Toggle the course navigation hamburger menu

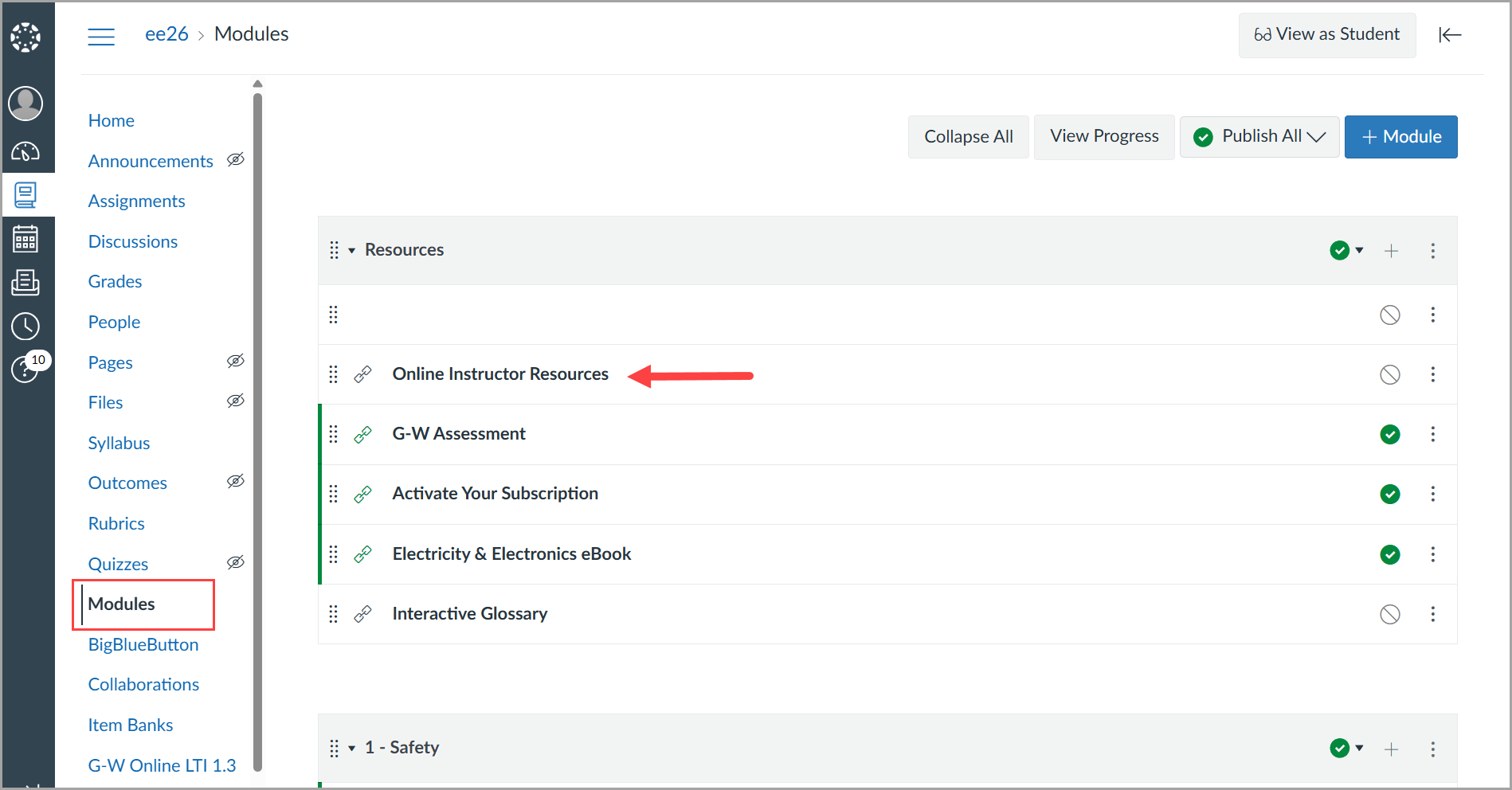pyautogui.click(x=101, y=36)
